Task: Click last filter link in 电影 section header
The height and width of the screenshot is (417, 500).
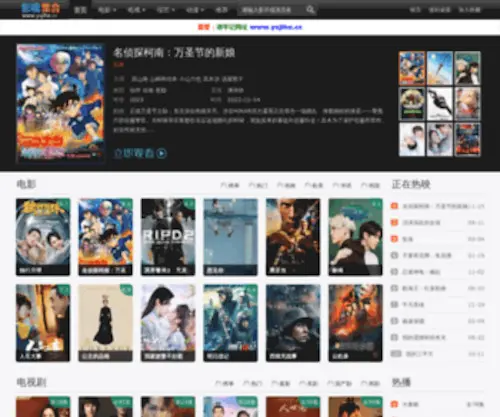Action: pyautogui.click(x=370, y=185)
